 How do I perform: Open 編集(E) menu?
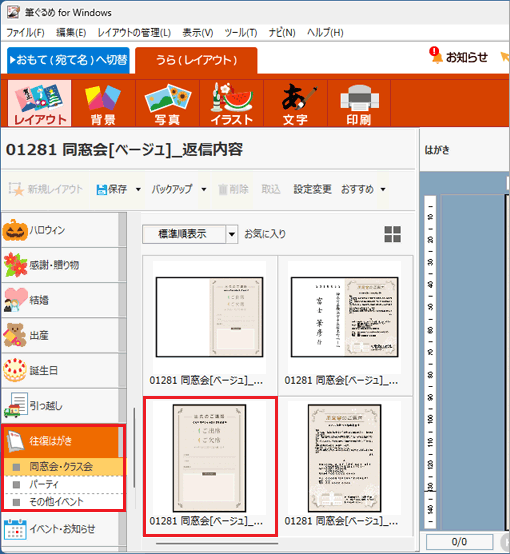(71, 33)
